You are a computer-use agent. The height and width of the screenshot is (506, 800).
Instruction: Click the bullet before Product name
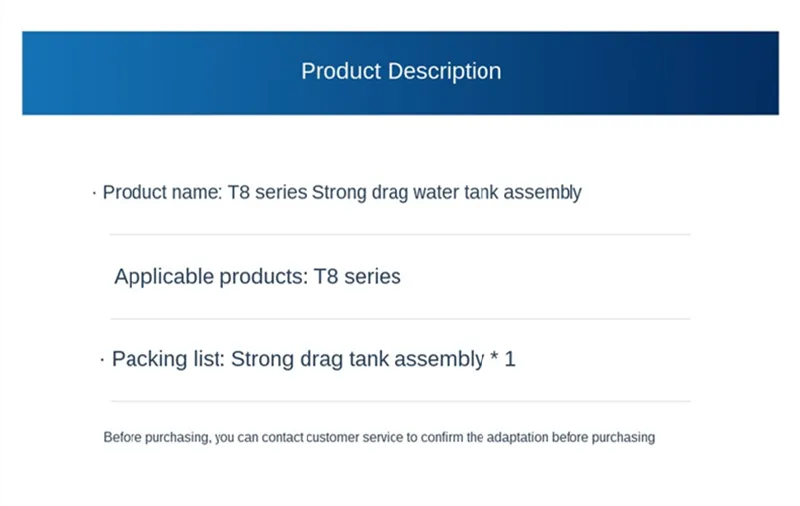click(94, 193)
